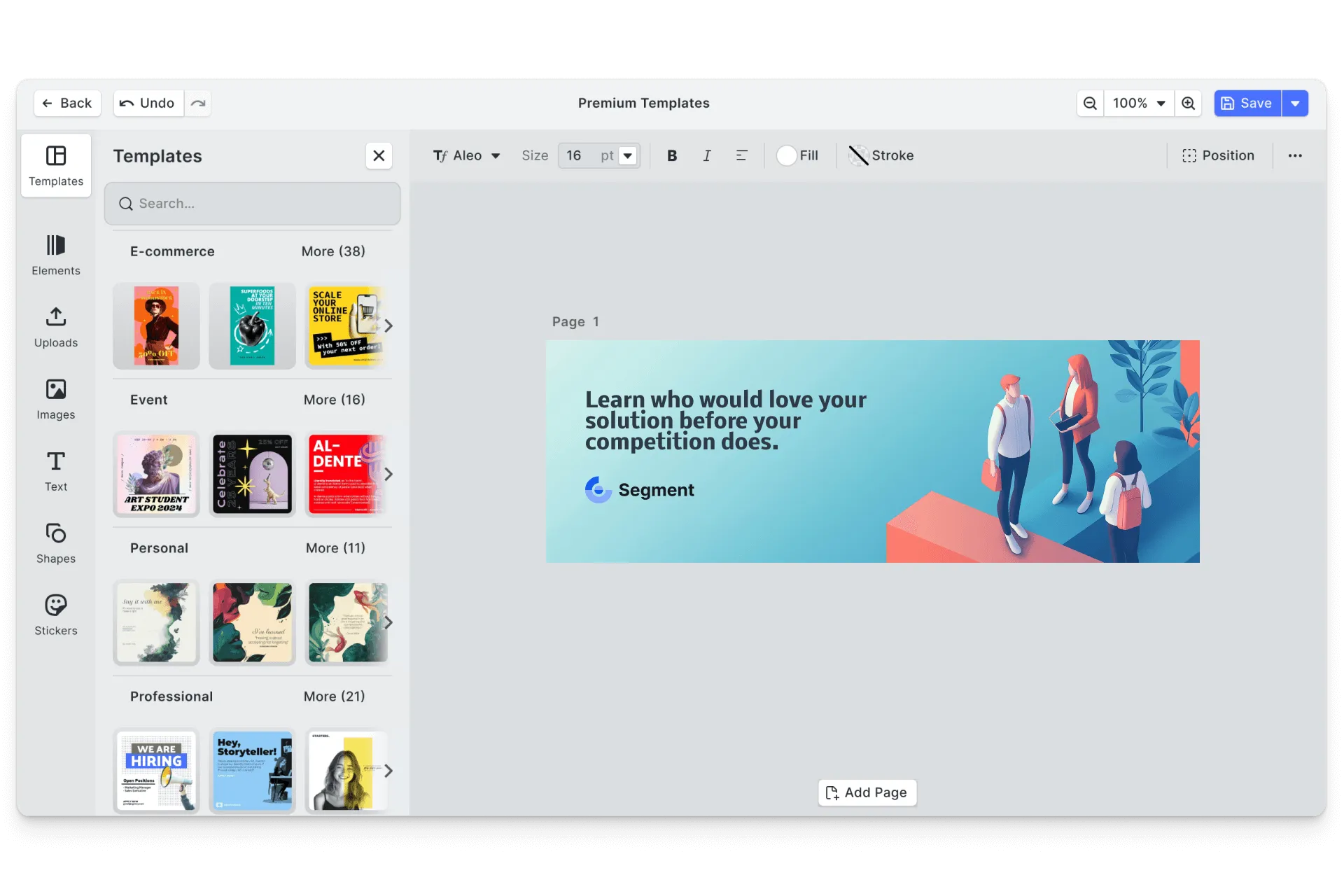Open the Position options

pyautogui.click(x=1218, y=155)
